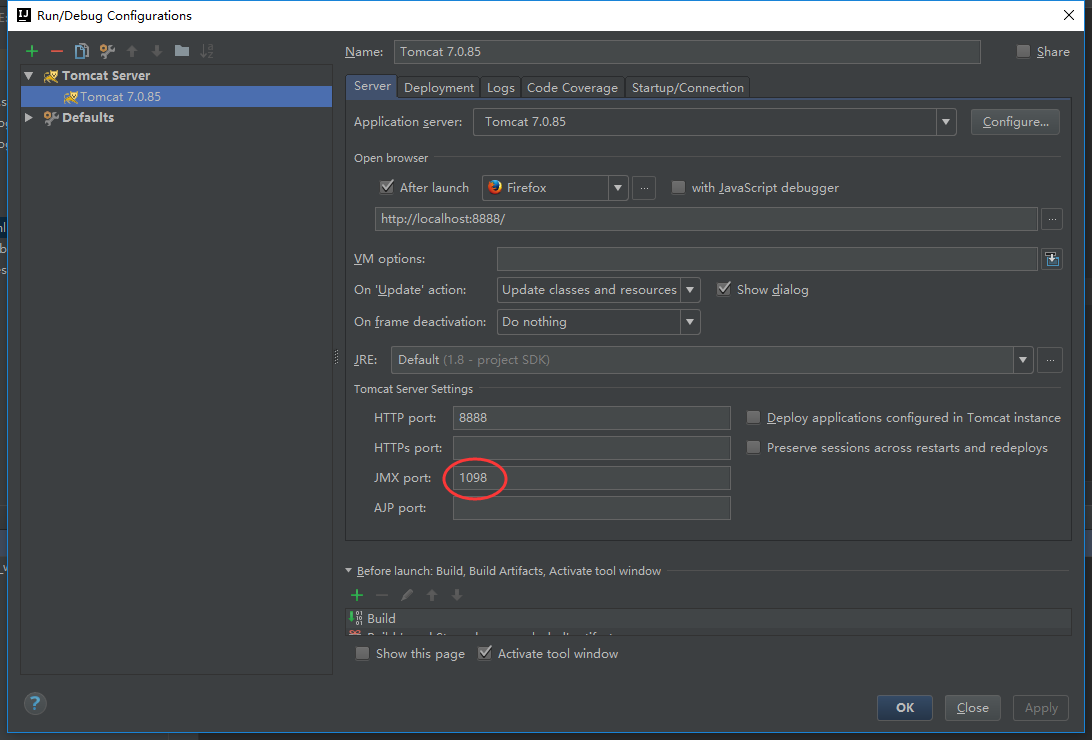Toggle Show dialog checkbox
The width and height of the screenshot is (1092, 740).
pyautogui.click(x=724, y=289)
